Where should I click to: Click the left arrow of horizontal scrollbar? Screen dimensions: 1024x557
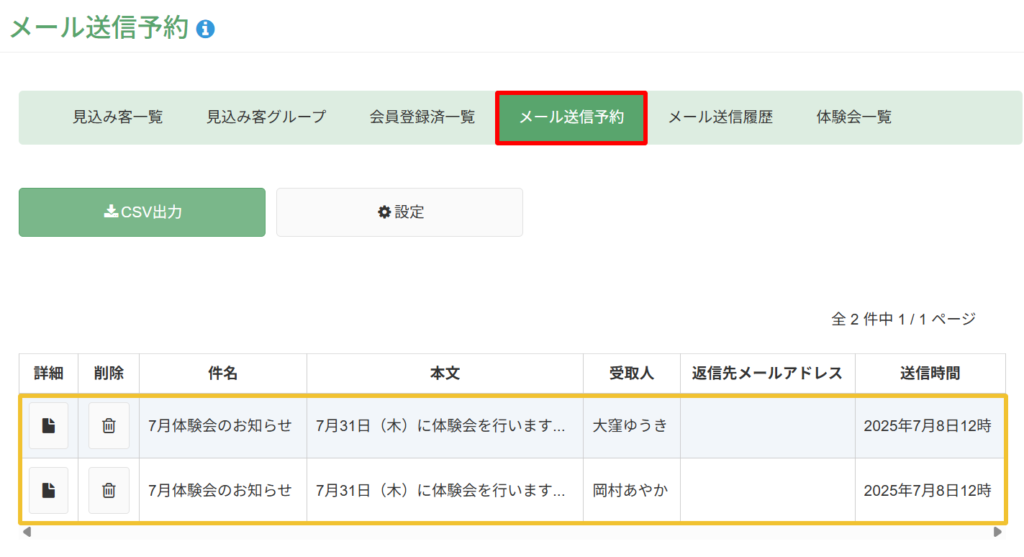click(x=27, y=532)
